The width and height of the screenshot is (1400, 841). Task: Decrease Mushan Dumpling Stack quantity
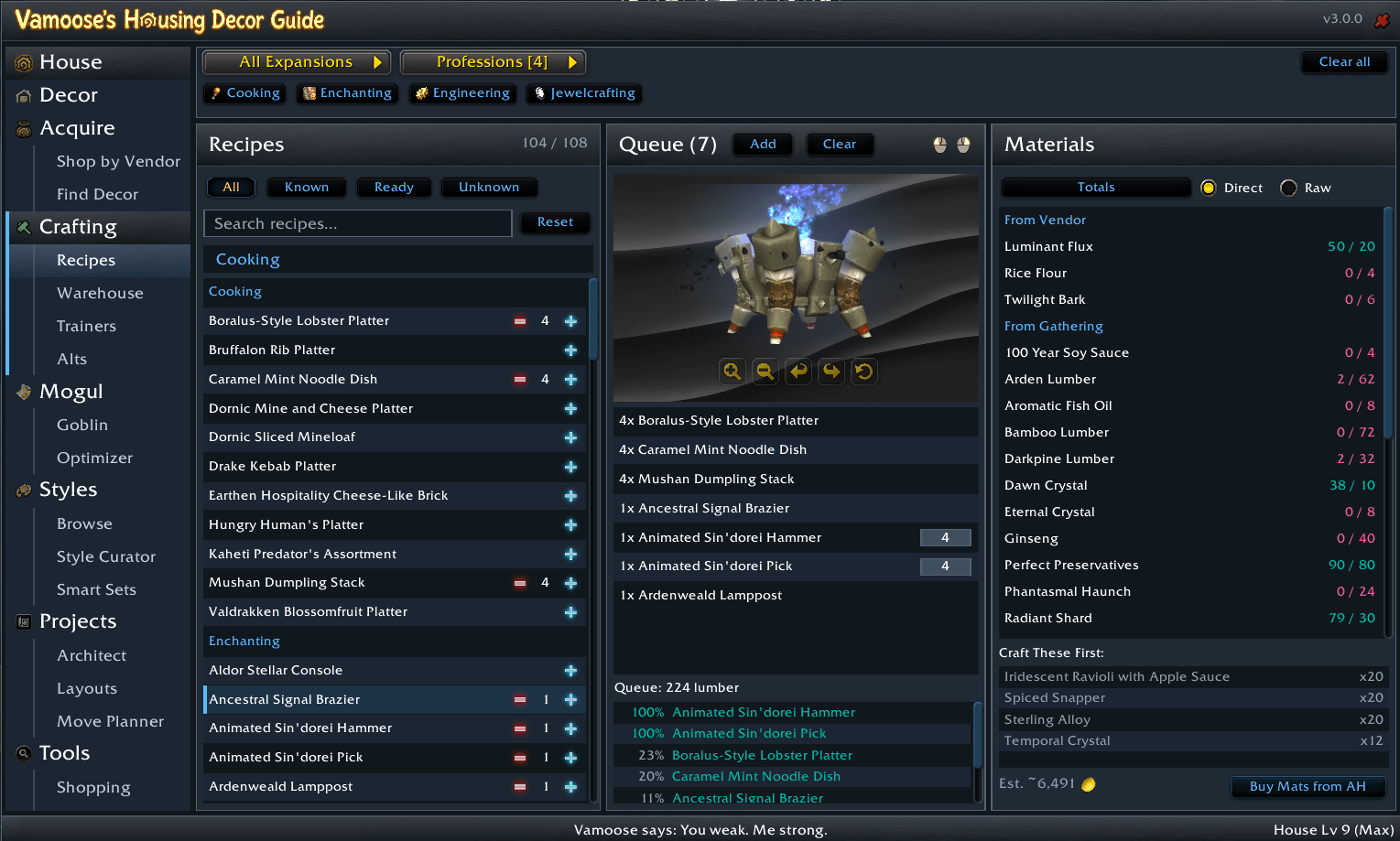520,583
